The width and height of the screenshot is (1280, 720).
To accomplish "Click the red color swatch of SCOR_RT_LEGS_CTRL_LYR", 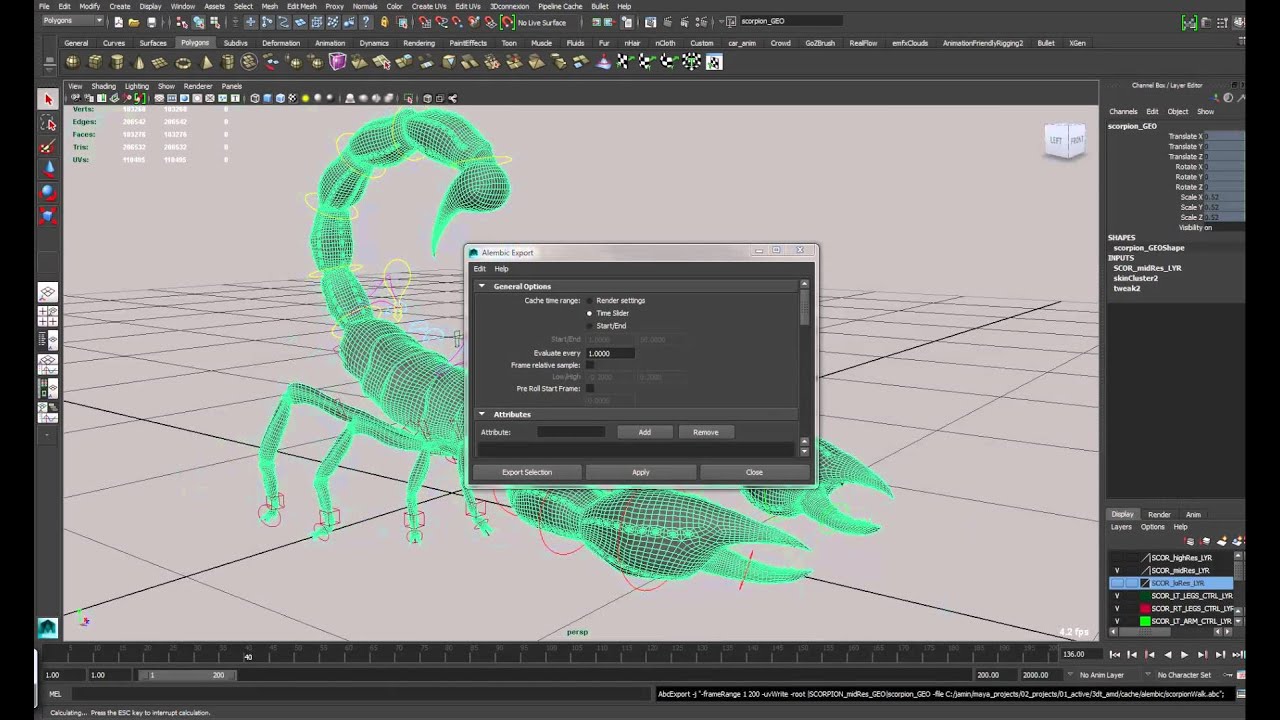I will 1145,608.
